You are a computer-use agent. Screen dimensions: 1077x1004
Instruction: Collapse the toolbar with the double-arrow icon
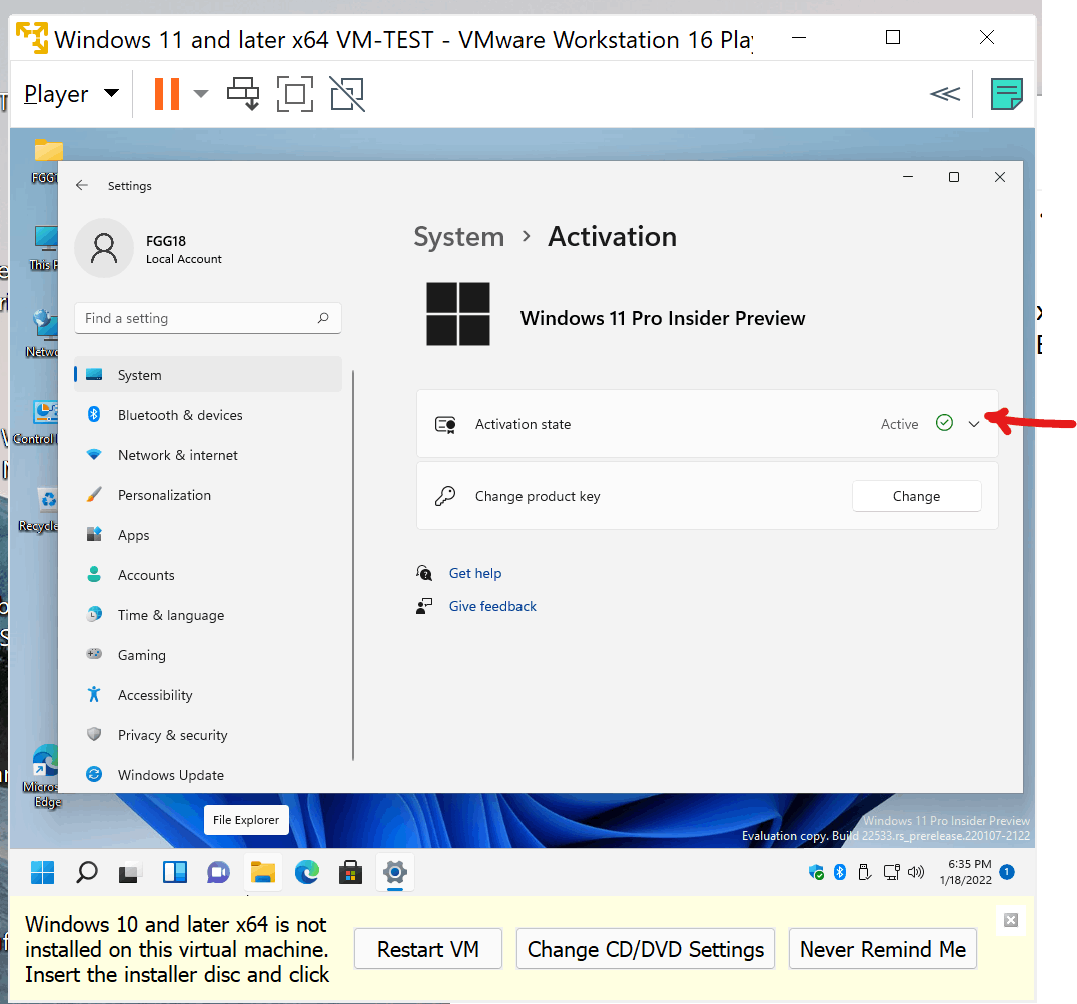pyautogui.click(x=945, y=94)
